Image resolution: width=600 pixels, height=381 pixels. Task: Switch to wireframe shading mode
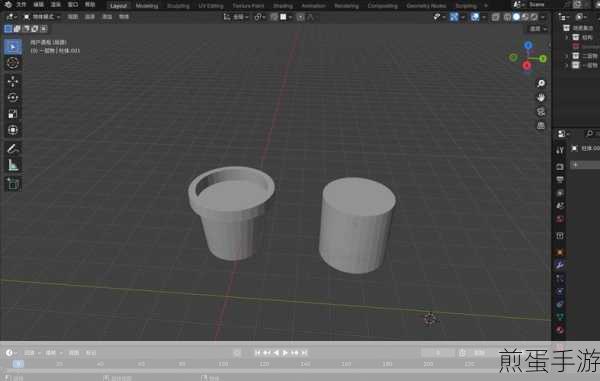click(x=508, y=17)
